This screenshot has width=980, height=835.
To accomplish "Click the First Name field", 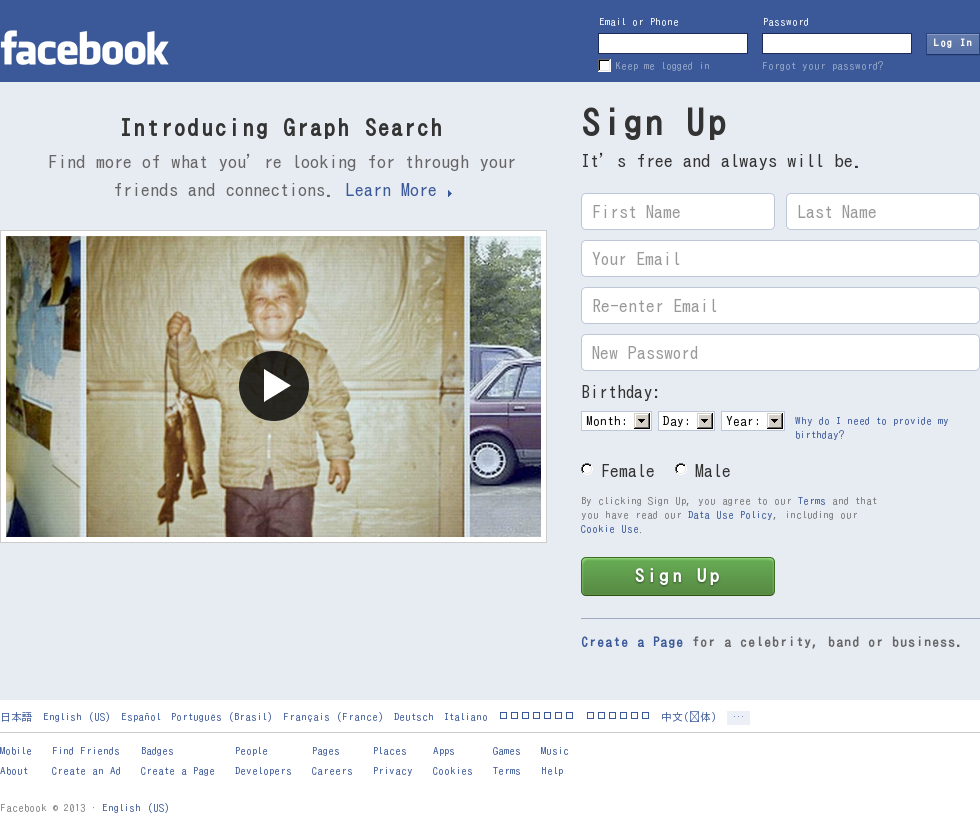I will 678,212.
